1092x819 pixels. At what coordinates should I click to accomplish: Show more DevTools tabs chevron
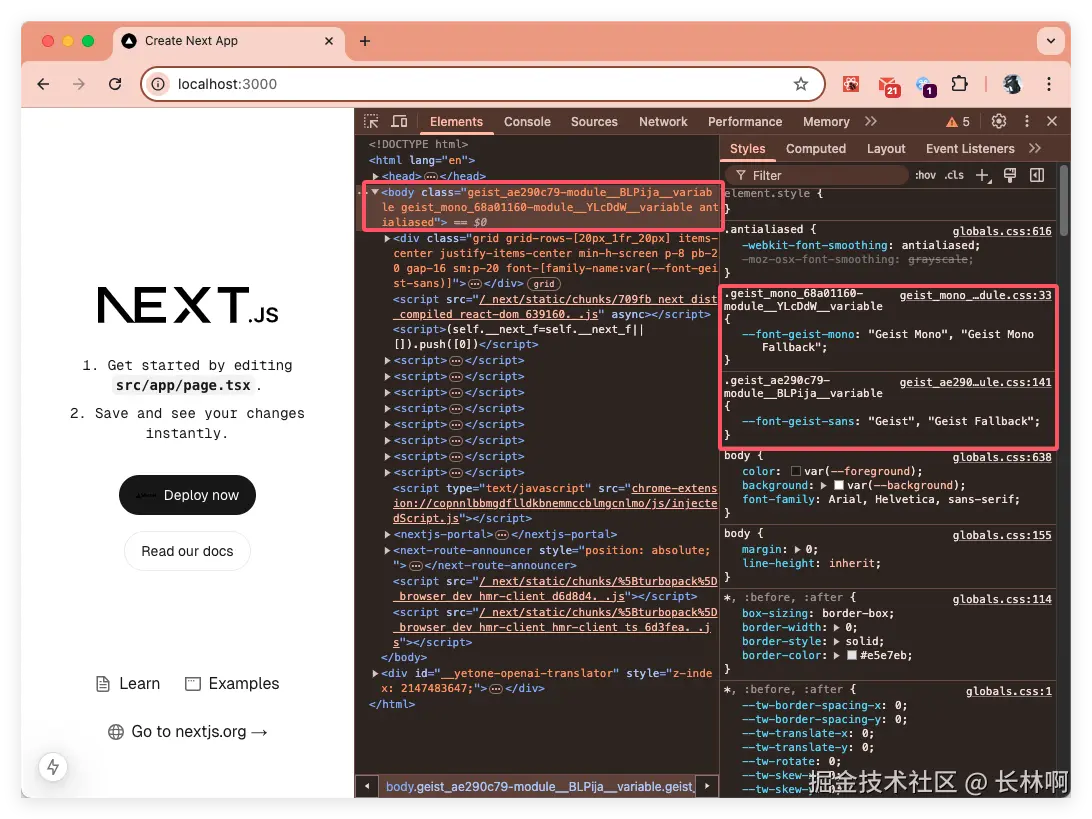(871, 121)
